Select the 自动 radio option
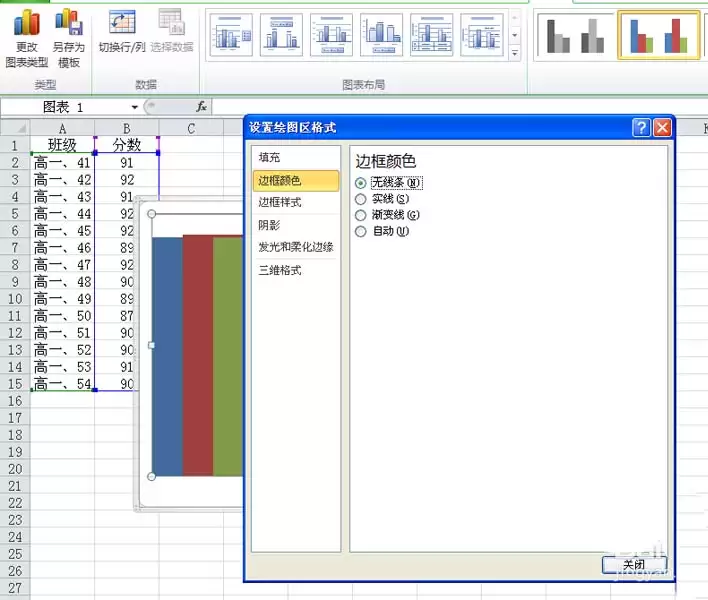The image size is (708, 600). tap(361, 231)
